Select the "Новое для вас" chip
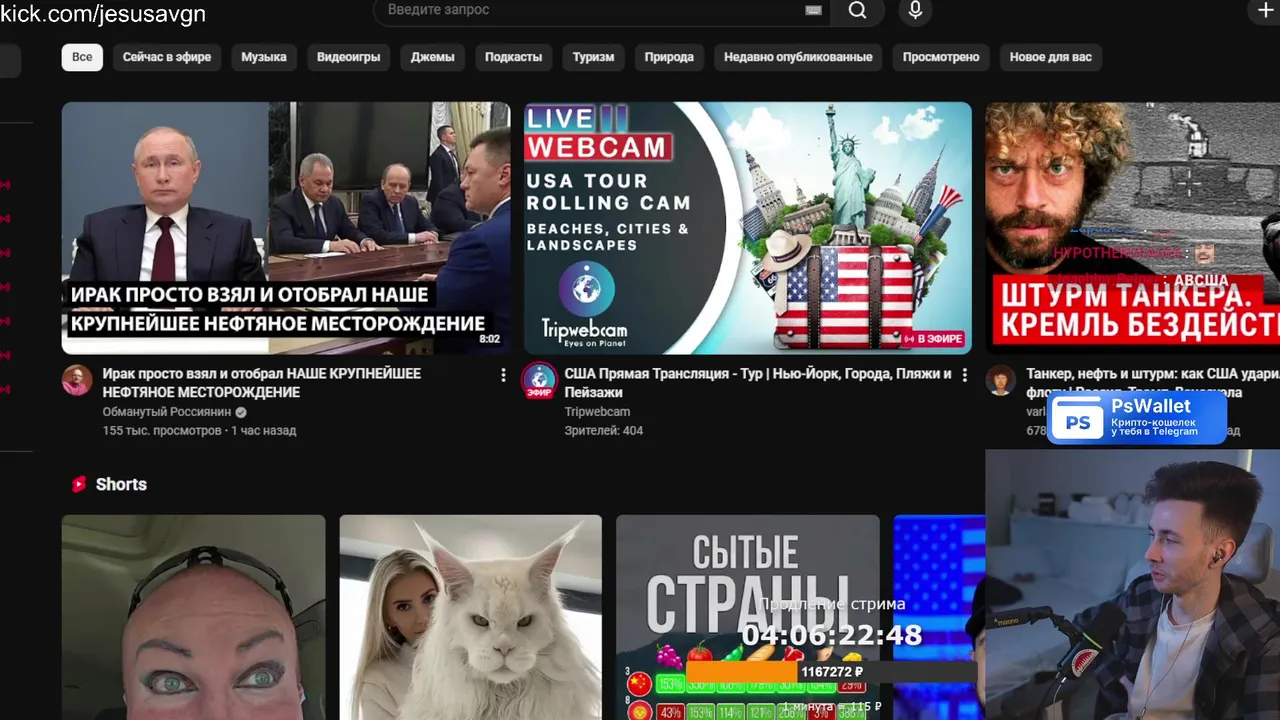1280x720 pixels. (x=1050, y=57)
